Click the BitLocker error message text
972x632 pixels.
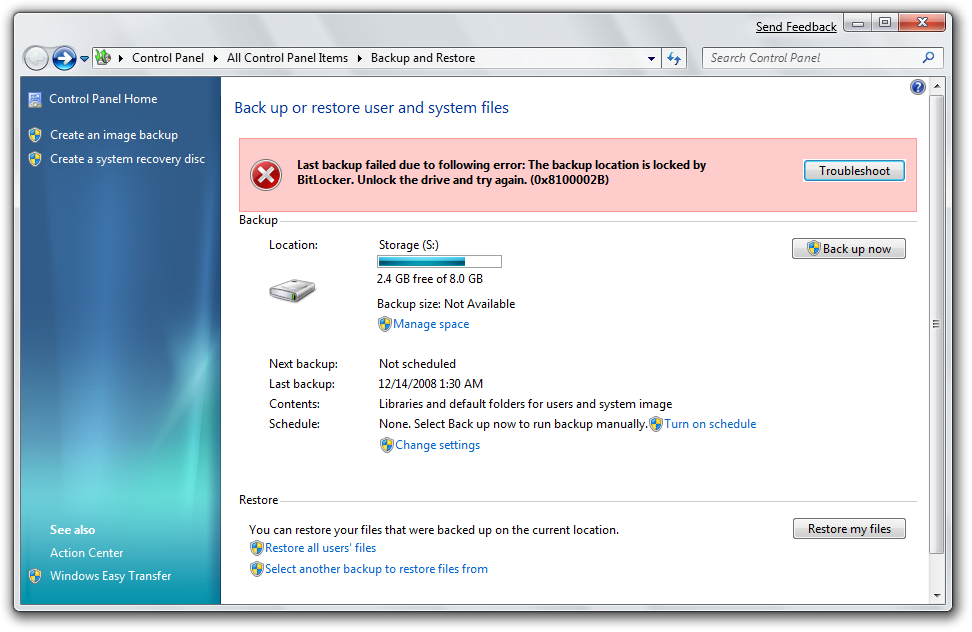(501, 172)
